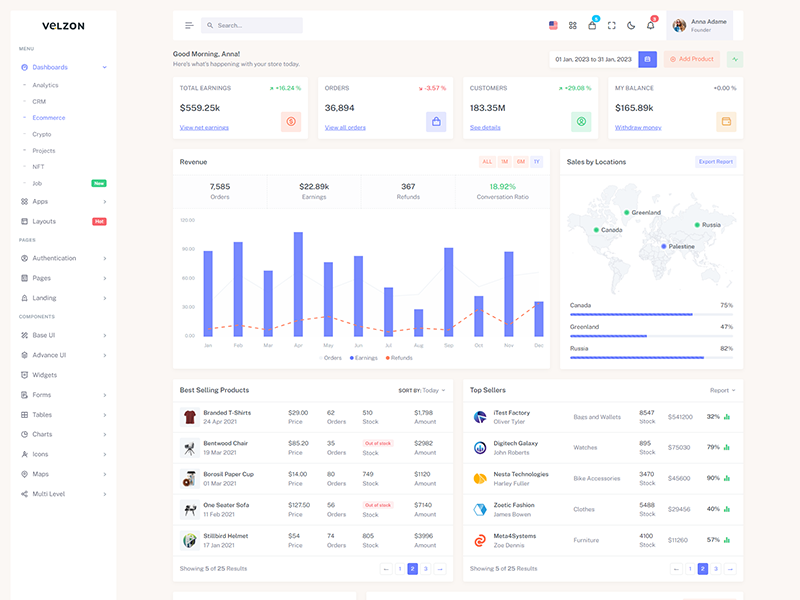Open the language flag selector

pos(553,25)
